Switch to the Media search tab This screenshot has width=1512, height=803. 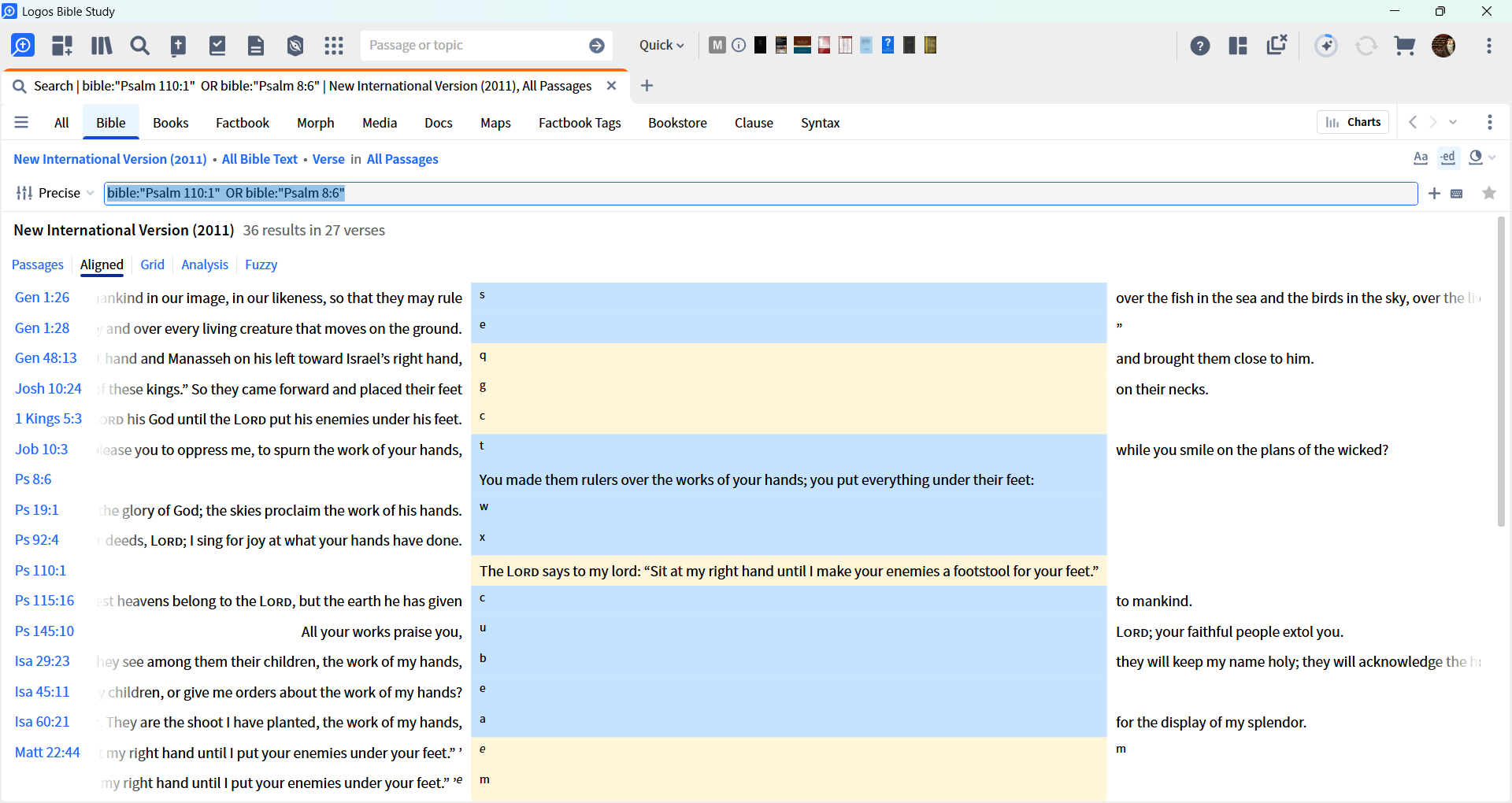tap(380, 123)
